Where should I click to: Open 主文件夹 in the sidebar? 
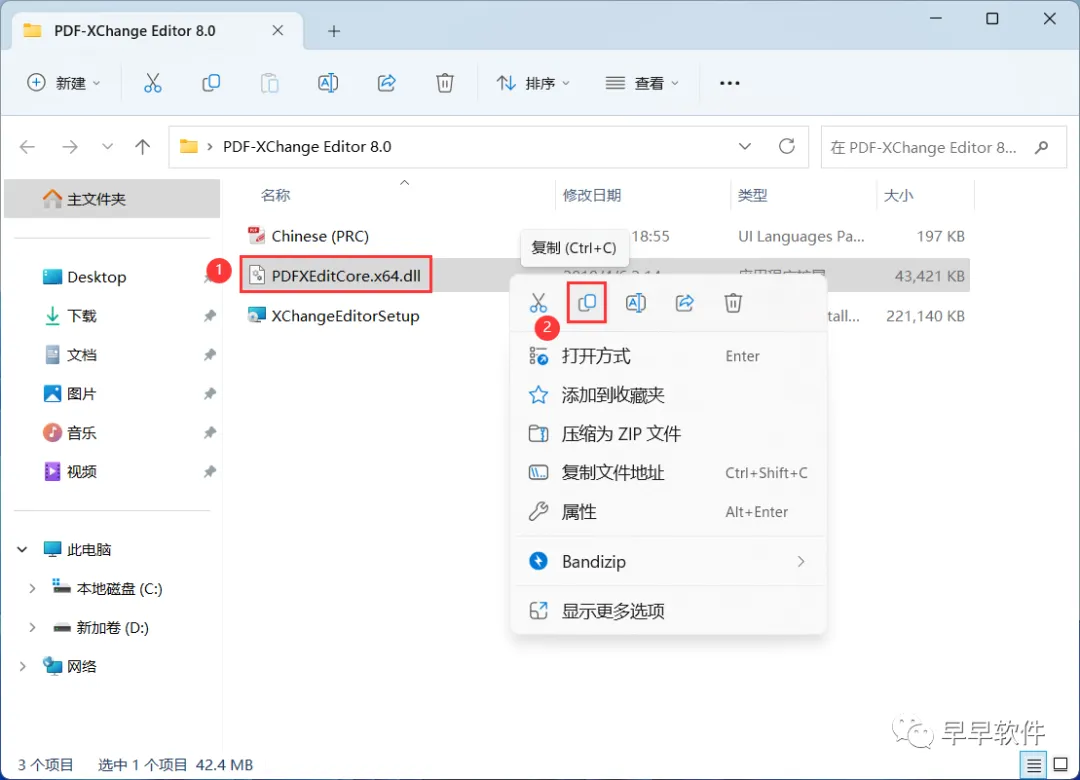112,199
